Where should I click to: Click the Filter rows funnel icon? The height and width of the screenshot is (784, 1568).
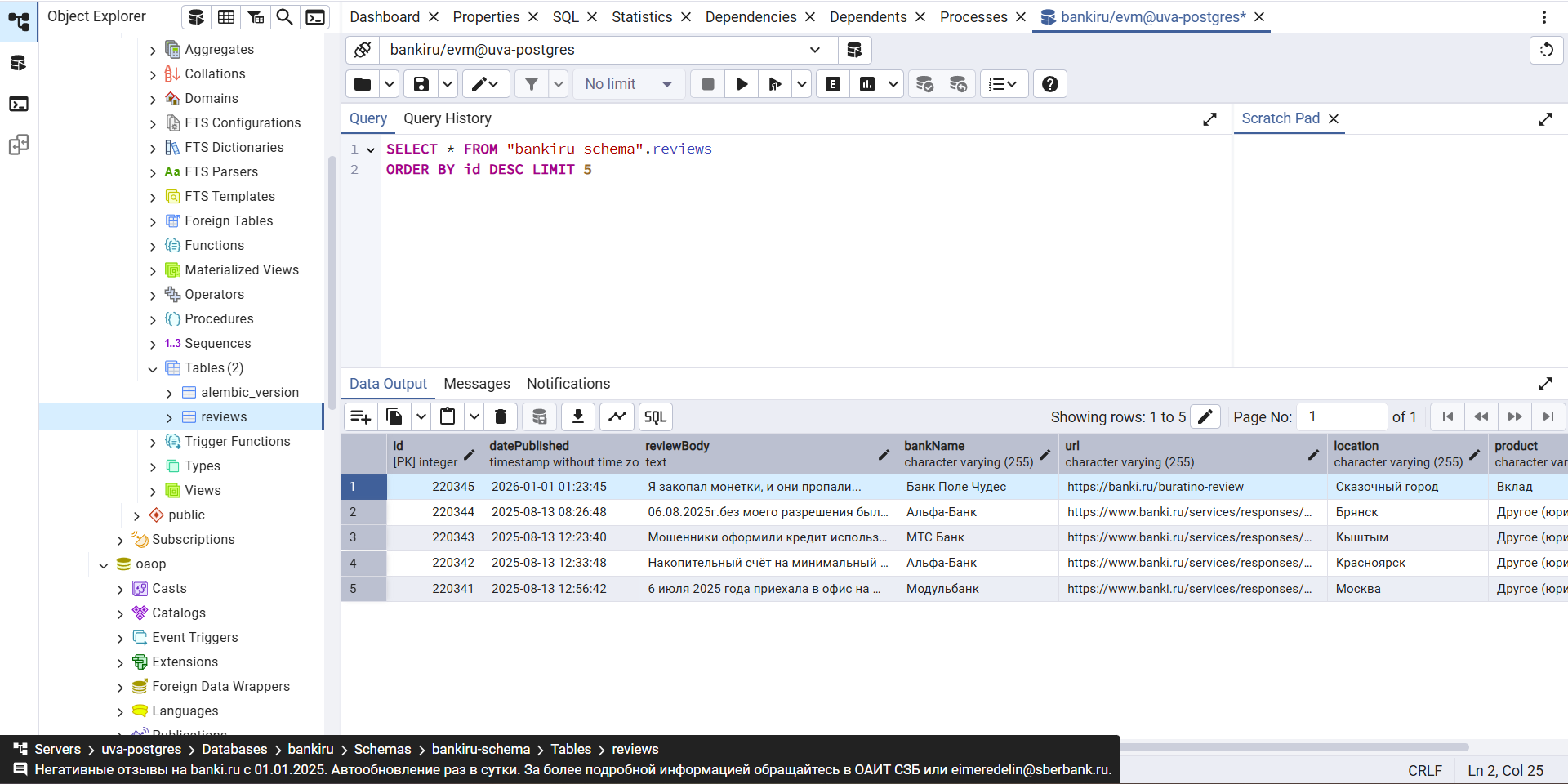click(x=532, y=84)
